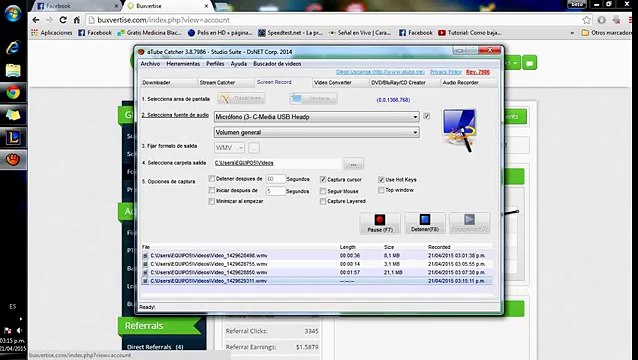Click the Privacy Policy link
This screenshot has width=638, height=360.
446,72
